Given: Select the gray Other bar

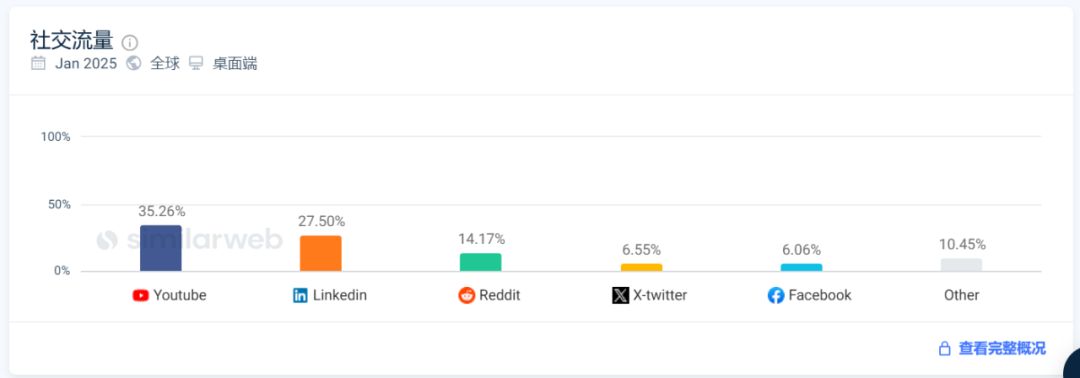Looking at the screenshot, I should [962, 265].
